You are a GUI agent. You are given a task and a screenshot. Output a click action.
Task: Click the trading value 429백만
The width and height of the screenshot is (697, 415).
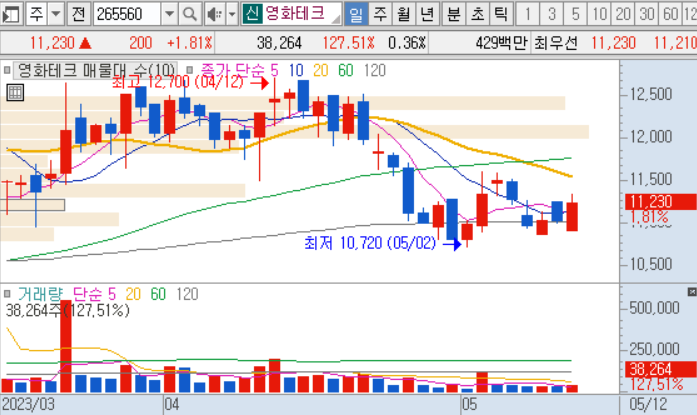501,43
